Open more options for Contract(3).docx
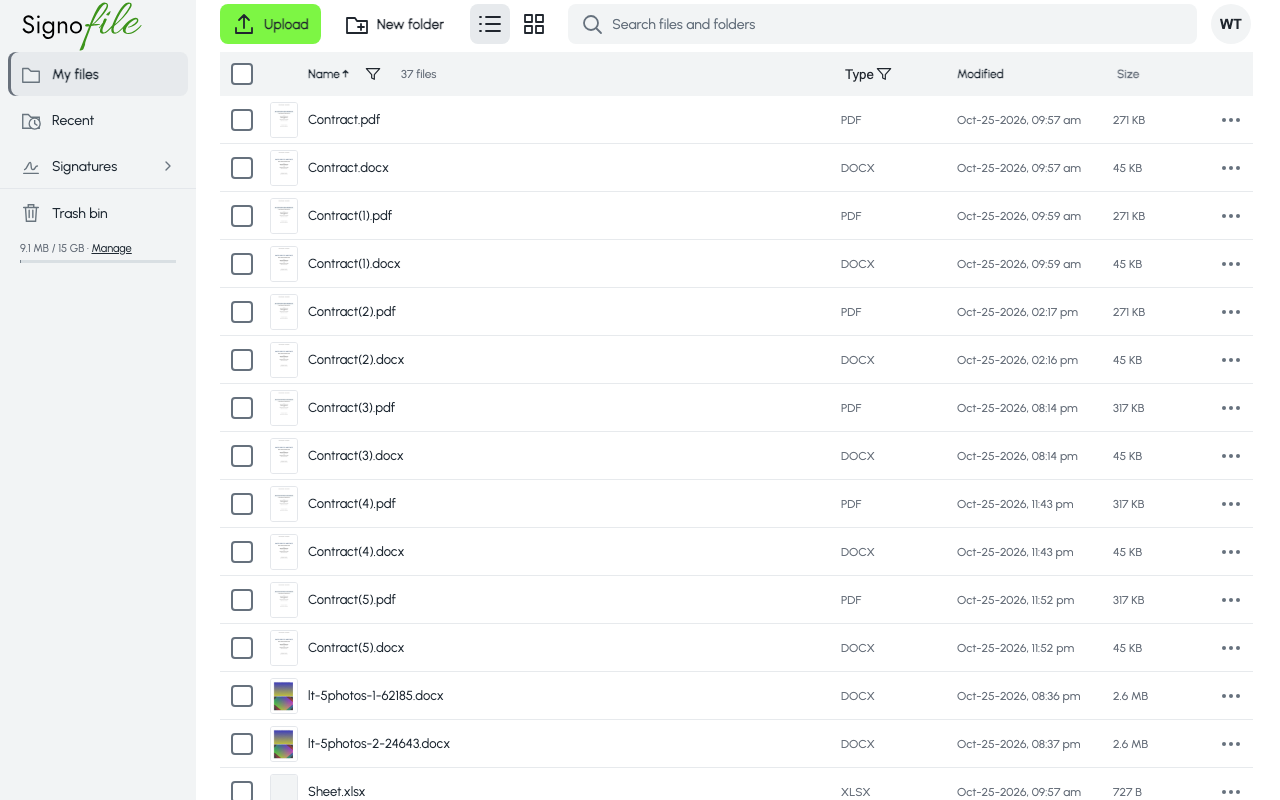 (x=1231, y=456)
